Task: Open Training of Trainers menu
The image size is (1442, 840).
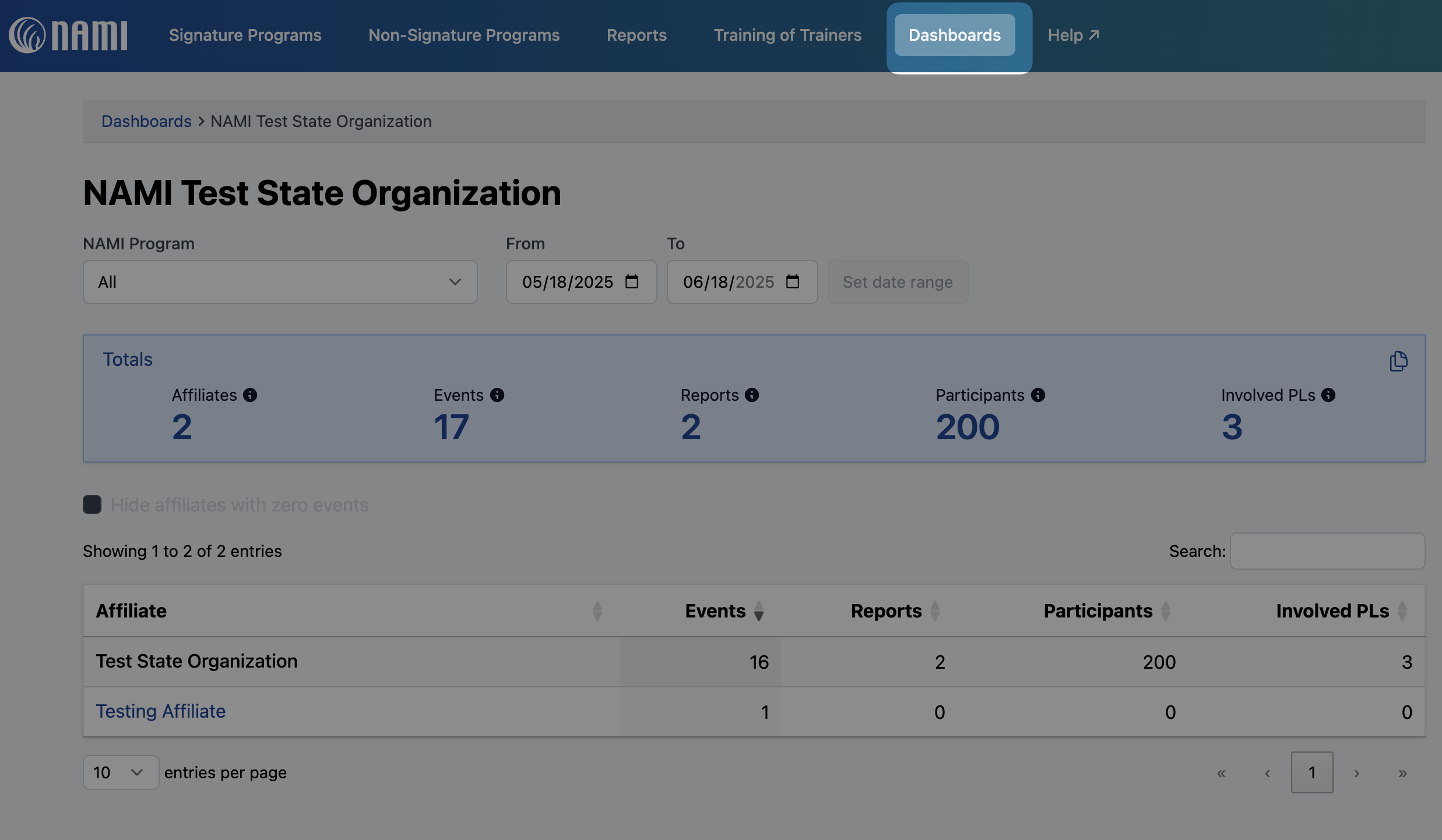Action: [787, 35]
